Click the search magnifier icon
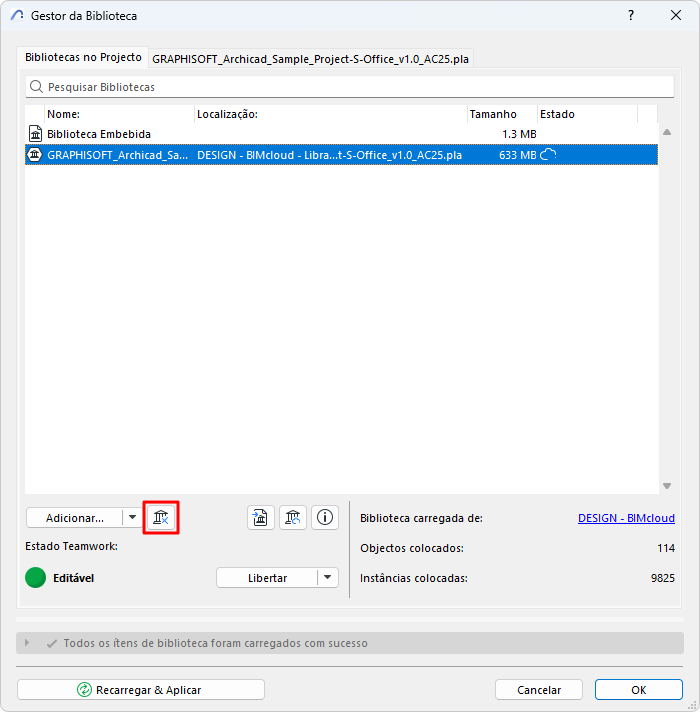This screenshot has width=700, height=712. pyautogui.click(x=36, y=86)
